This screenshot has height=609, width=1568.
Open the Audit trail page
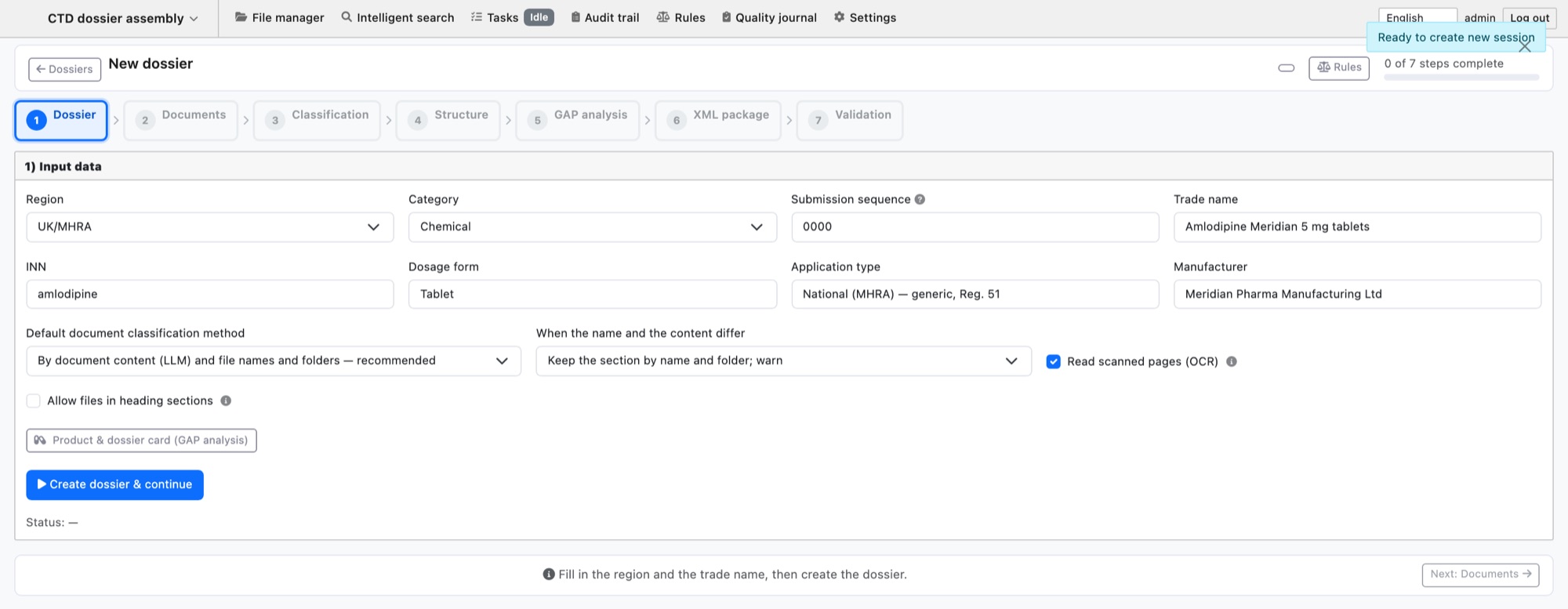tap(604, 17)
